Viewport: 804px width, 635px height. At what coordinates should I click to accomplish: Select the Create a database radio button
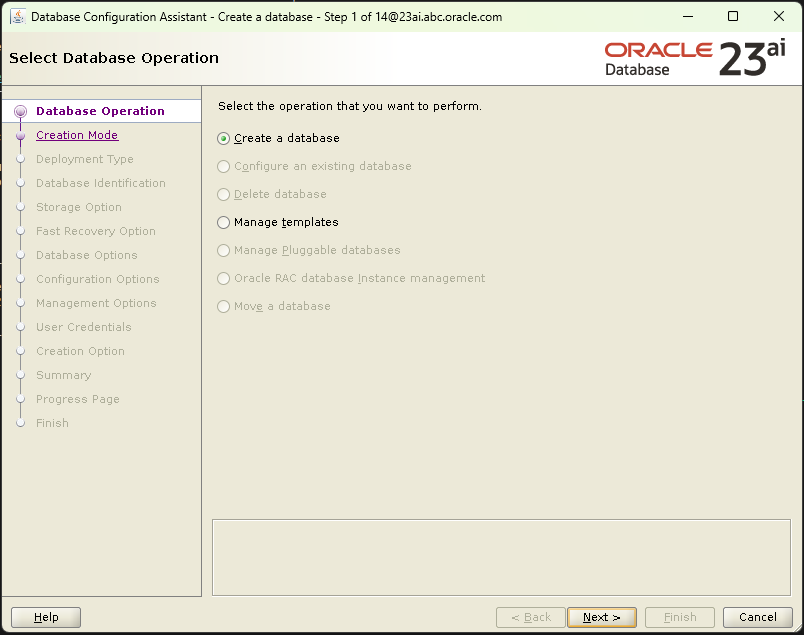coord(222,139)
